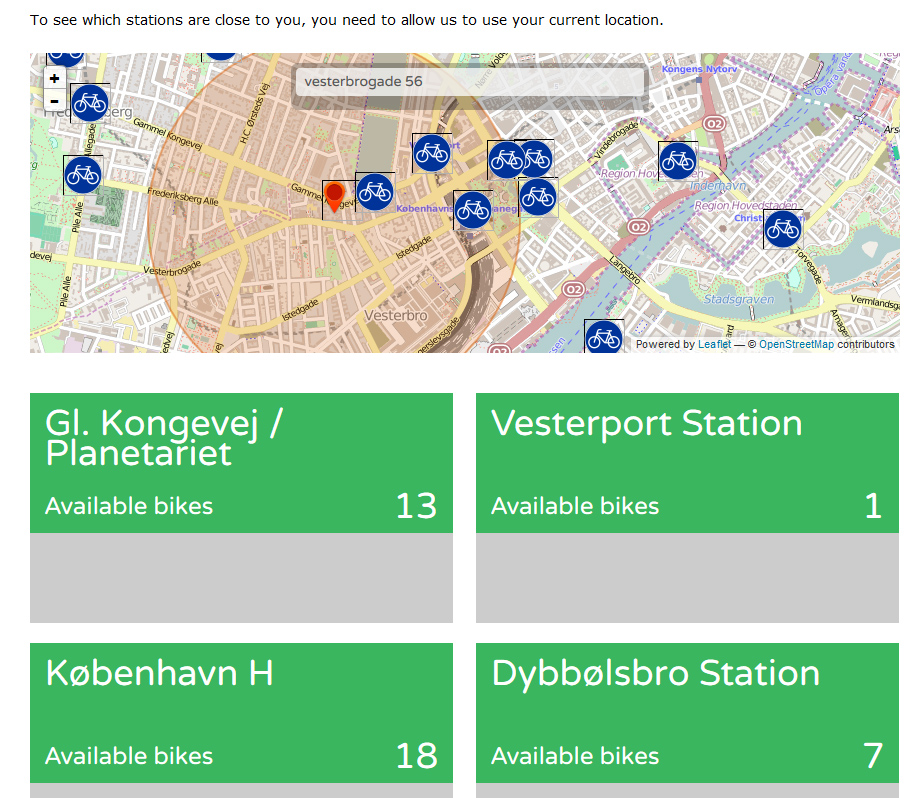910x798 pixels.
Task: Click bike station marker near Kongens Nytorv
Action: tap(678, 160)
